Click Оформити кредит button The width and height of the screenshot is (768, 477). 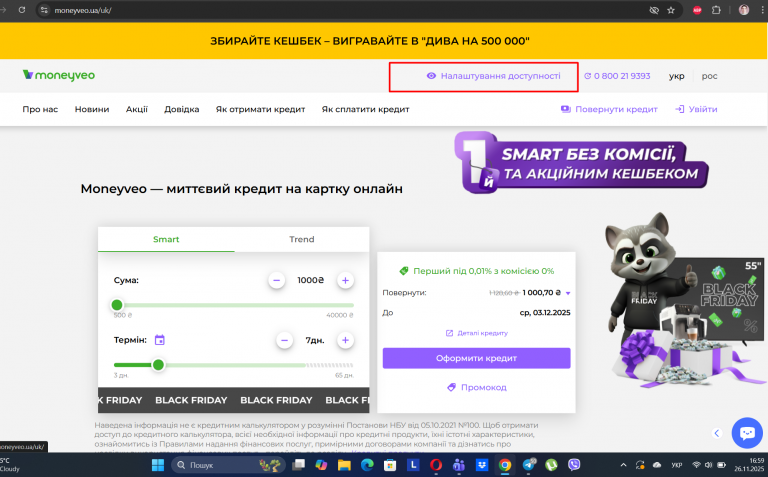477,358
